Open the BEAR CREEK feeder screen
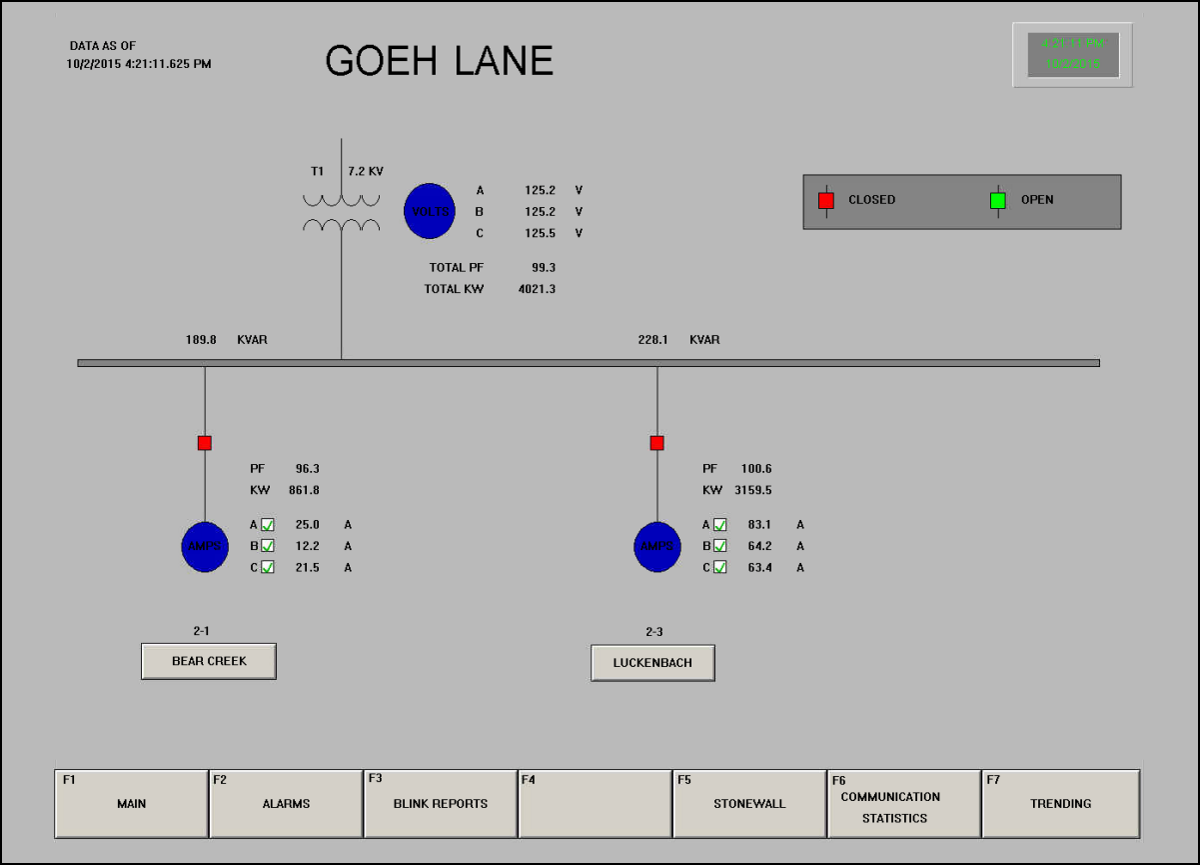Screen dimensions: 1200x865 click(209, 661)
